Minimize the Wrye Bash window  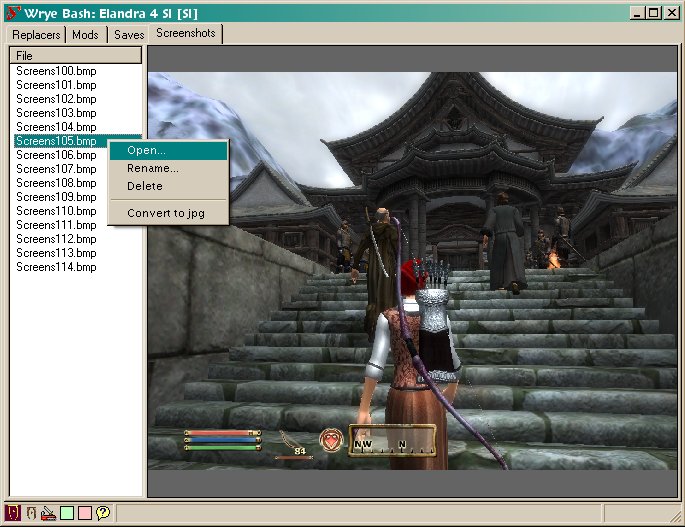pyautogui.click(x=637, y=13)
